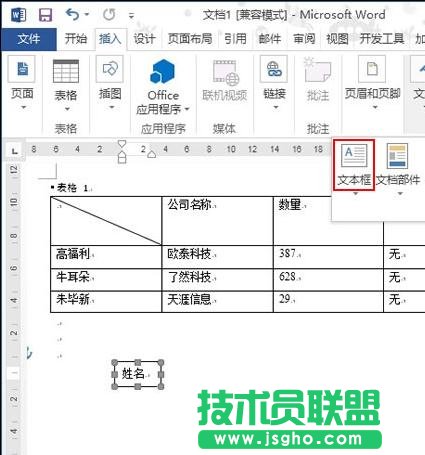
Task: Click the Word application icon
Action: click(x=18, y=15)
